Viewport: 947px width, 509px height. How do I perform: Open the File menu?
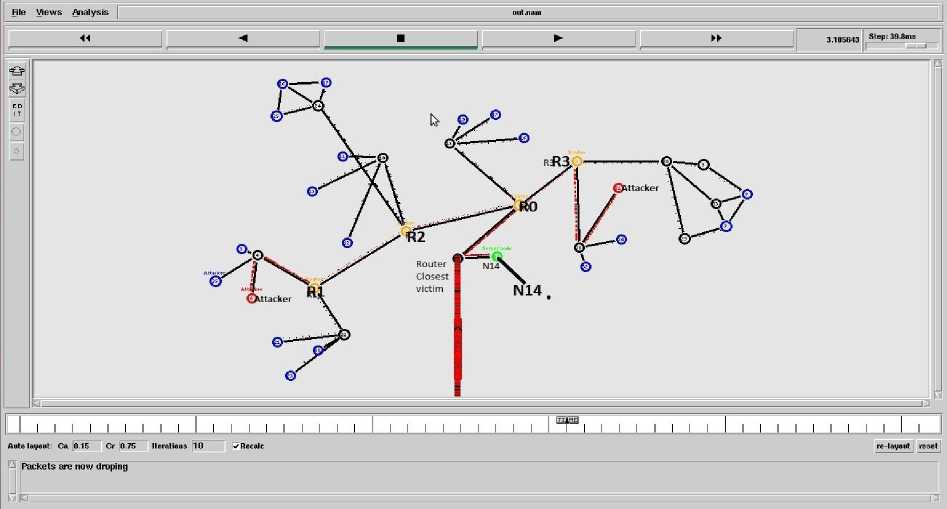pyautogui.click(x=18, y=12)
